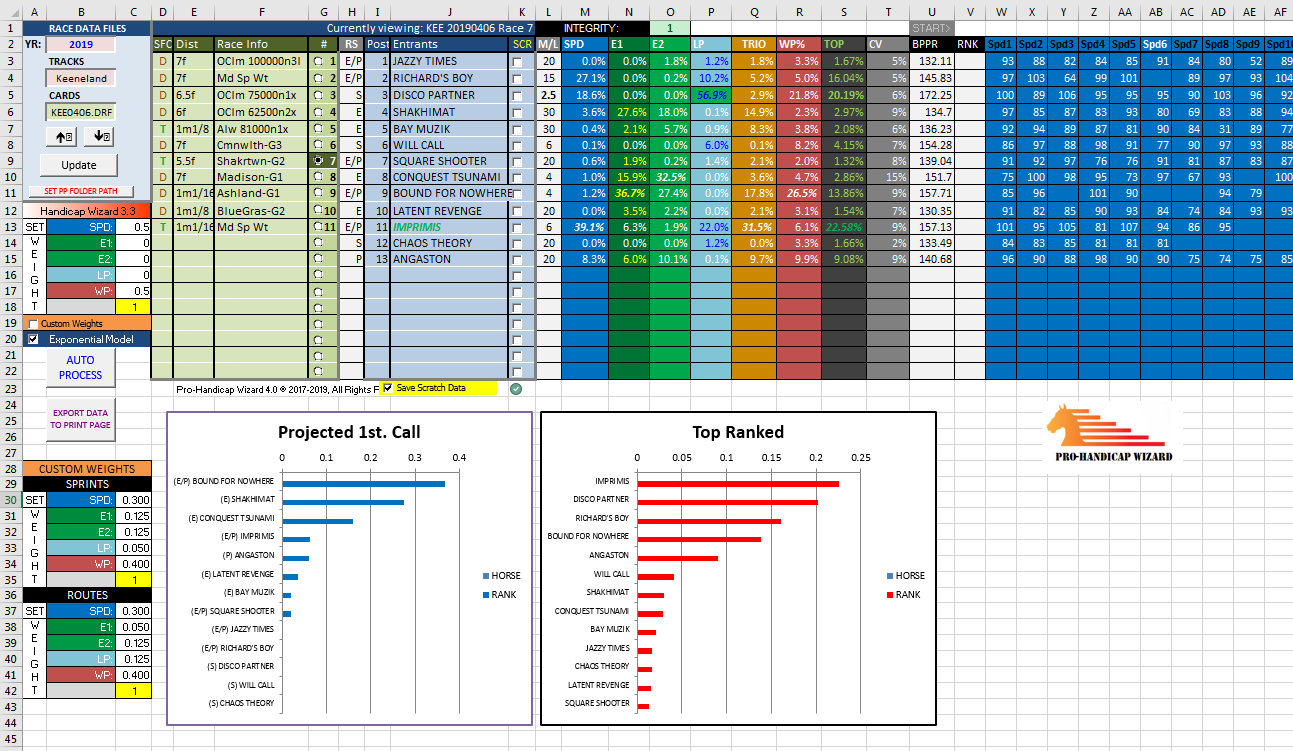The height and width of the screenshot is (751, 1293).
Task: Open the Tracks field showing Keeneland
Action: [x=80, y=78]
